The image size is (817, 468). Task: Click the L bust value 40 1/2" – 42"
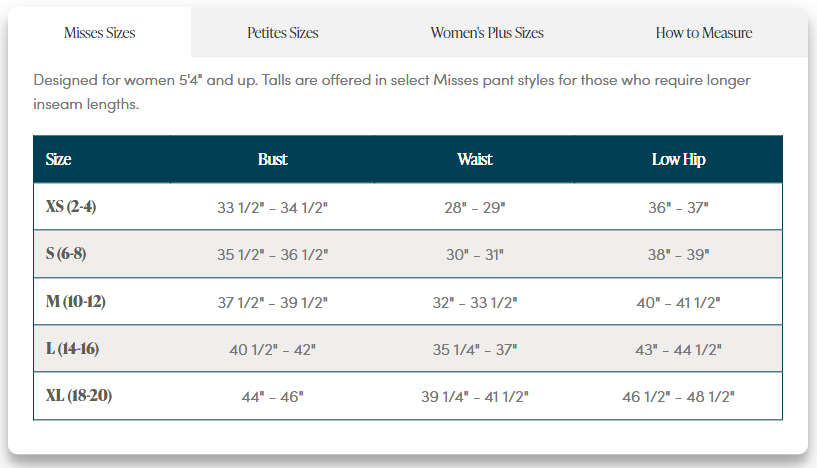pyautogui.click(x=272, y=350)
